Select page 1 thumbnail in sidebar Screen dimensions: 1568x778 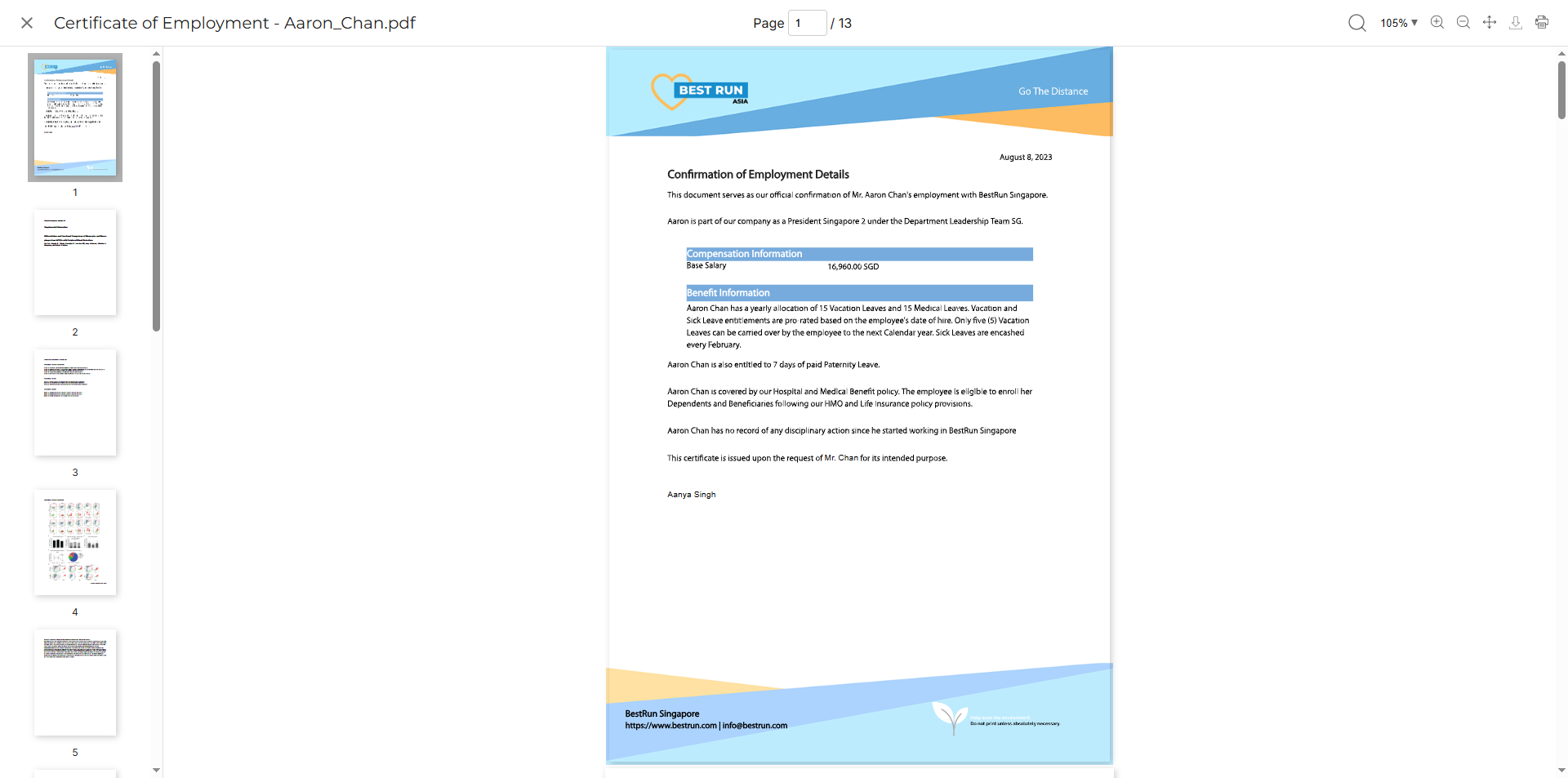75,118
